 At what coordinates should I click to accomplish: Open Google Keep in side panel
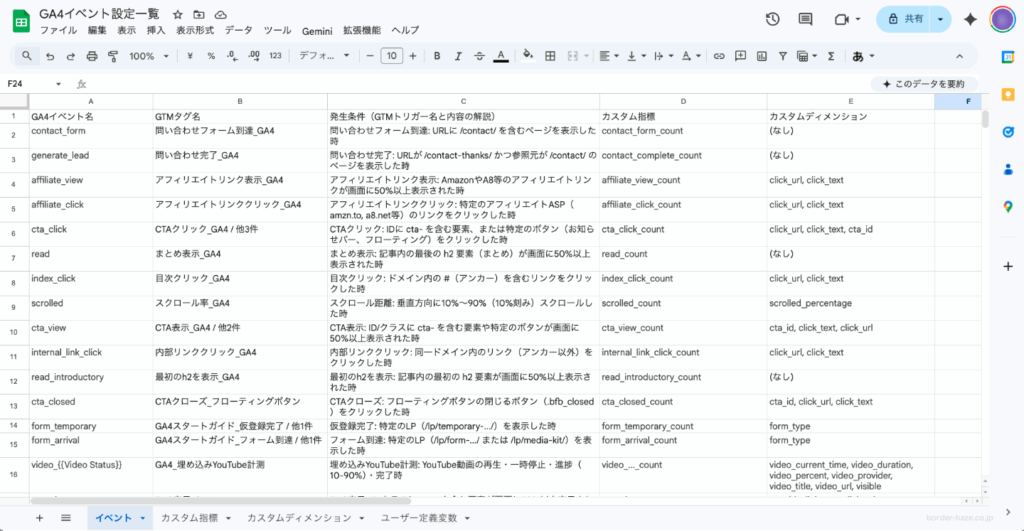(1008, 95)
